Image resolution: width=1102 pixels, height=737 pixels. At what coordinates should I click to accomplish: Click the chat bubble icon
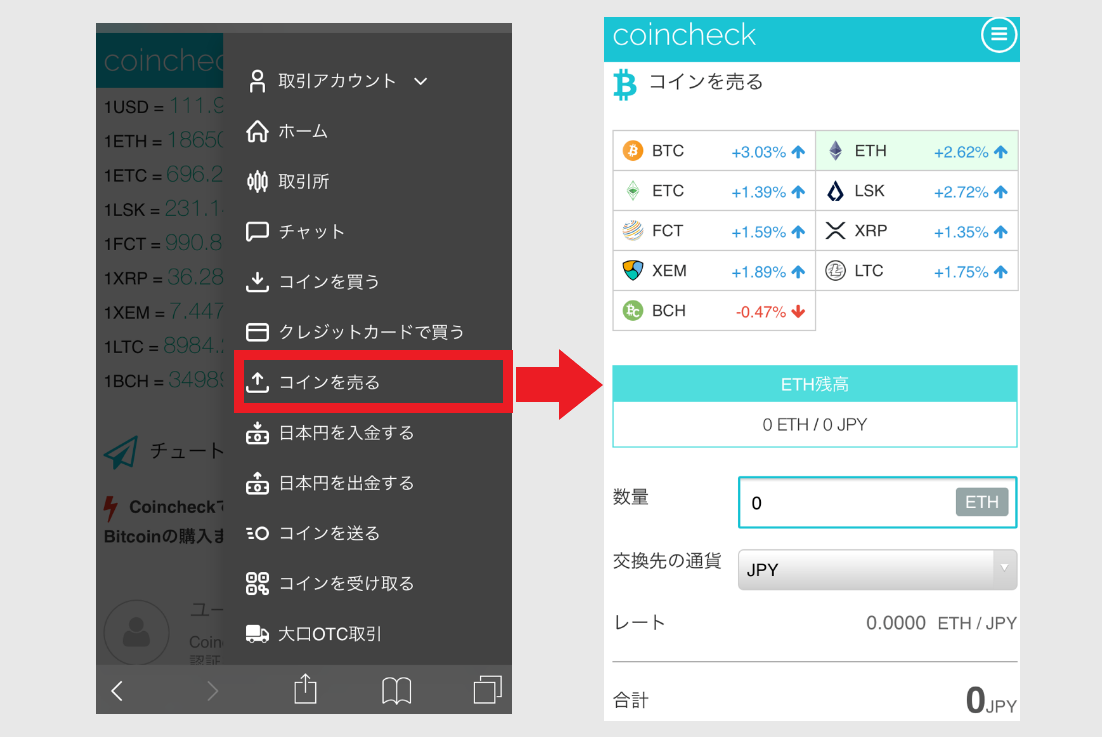pyautogui.click(x=257, y=232)
